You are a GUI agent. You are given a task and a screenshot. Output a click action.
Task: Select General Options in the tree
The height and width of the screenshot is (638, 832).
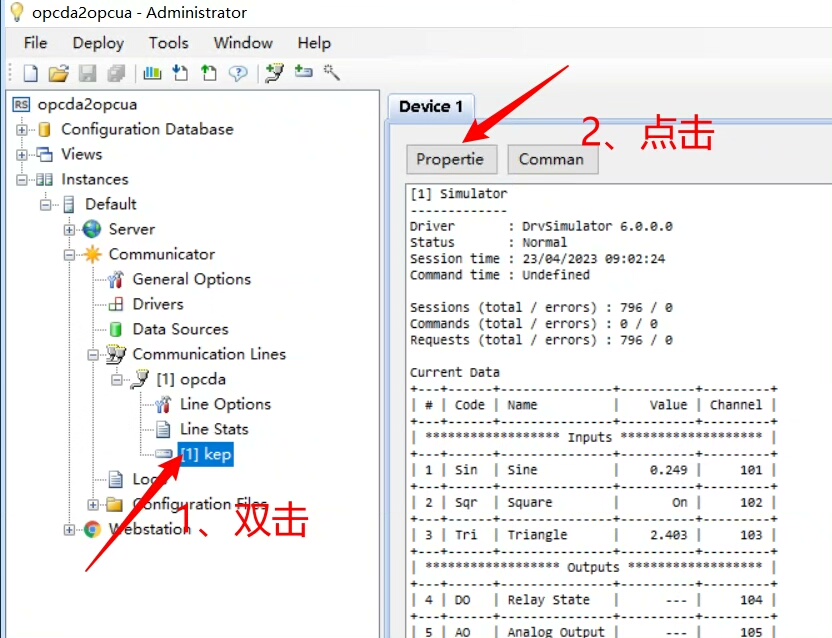192,279
